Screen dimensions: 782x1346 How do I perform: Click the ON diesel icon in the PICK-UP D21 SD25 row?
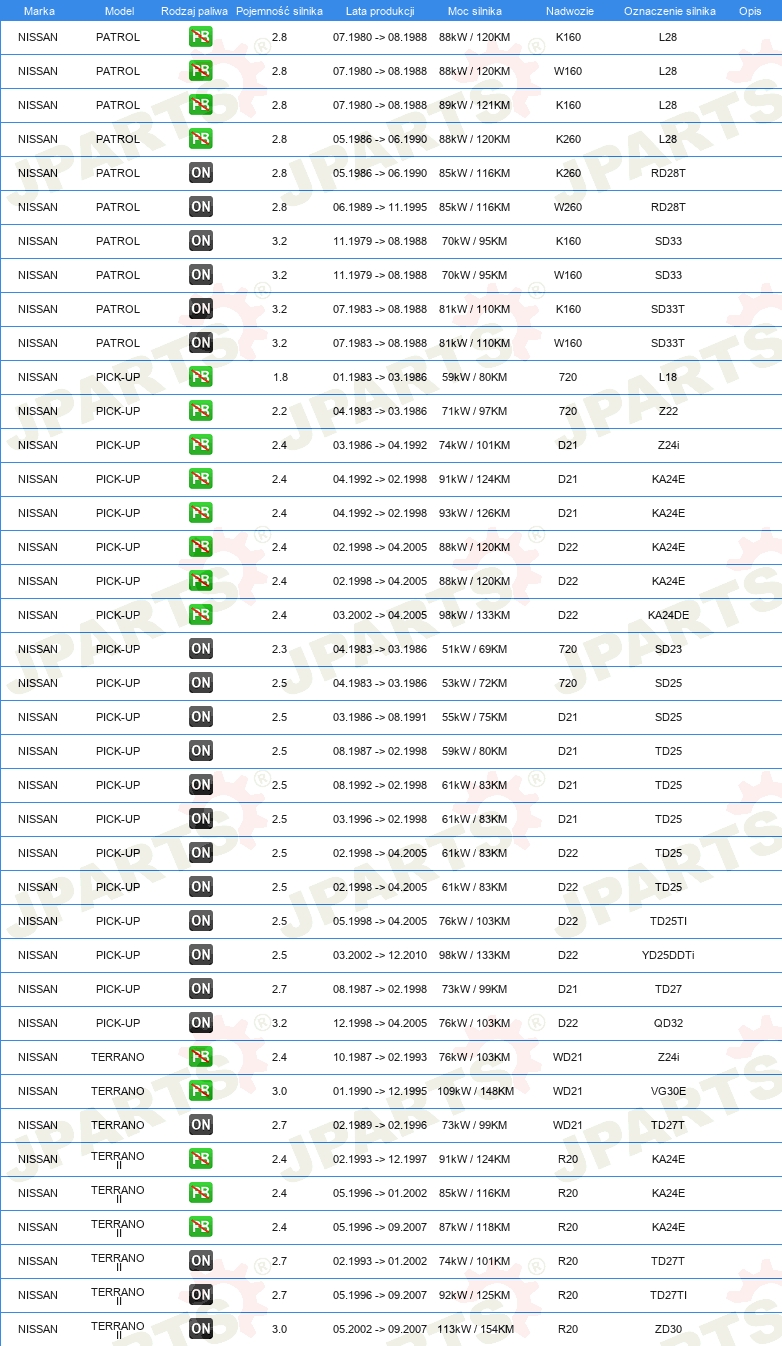pos(201,717)
